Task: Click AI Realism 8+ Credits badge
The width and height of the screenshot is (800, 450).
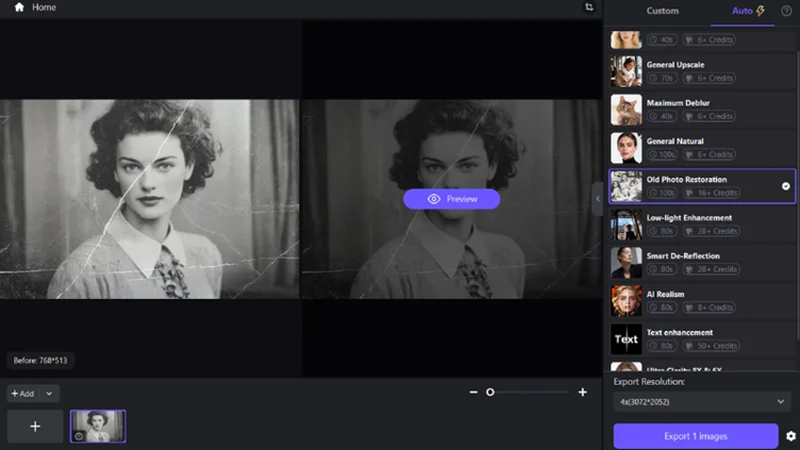Action: click(x=709, y=308)
